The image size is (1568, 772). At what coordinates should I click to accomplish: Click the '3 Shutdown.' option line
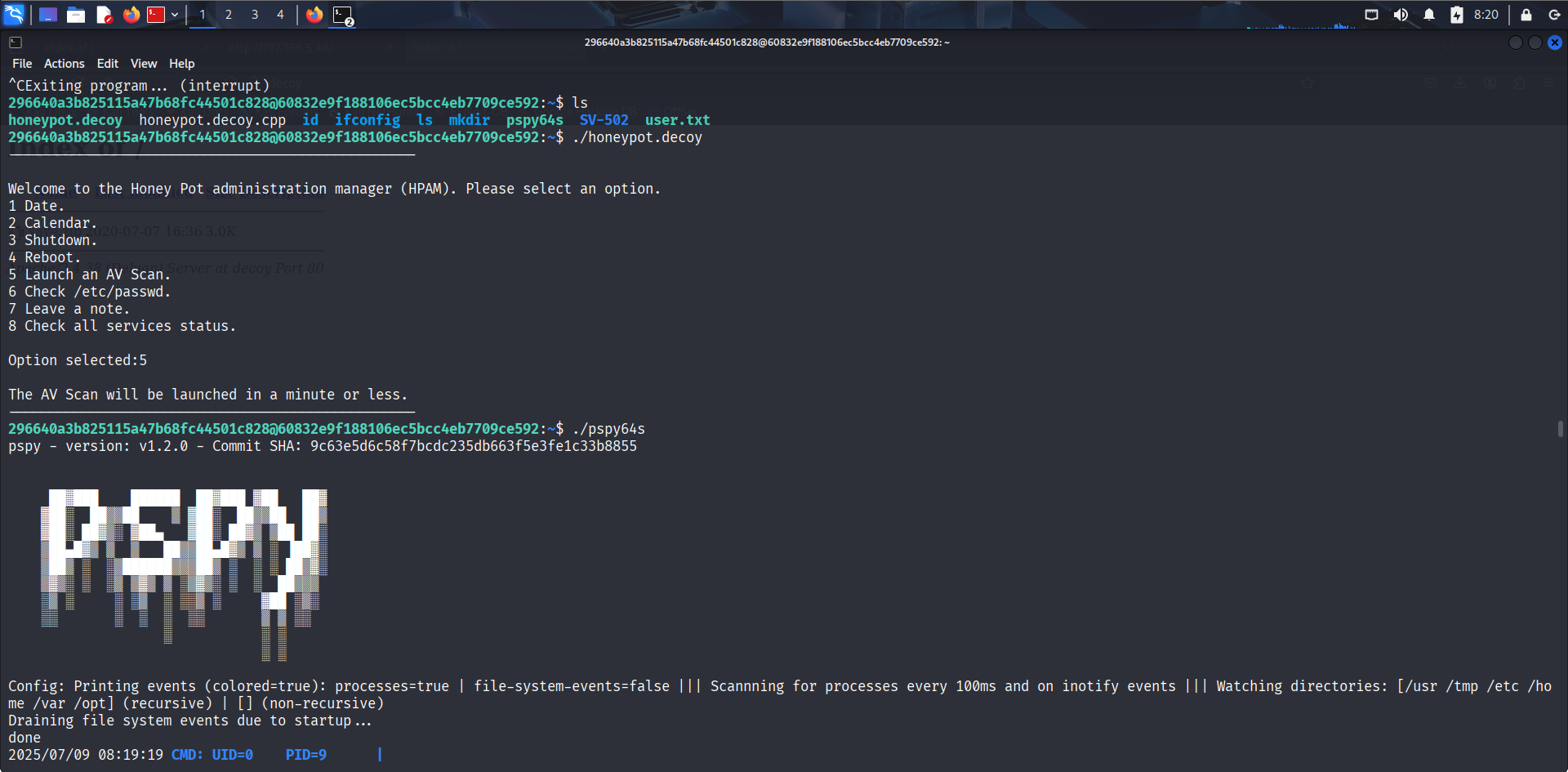(x=53, y=240)
